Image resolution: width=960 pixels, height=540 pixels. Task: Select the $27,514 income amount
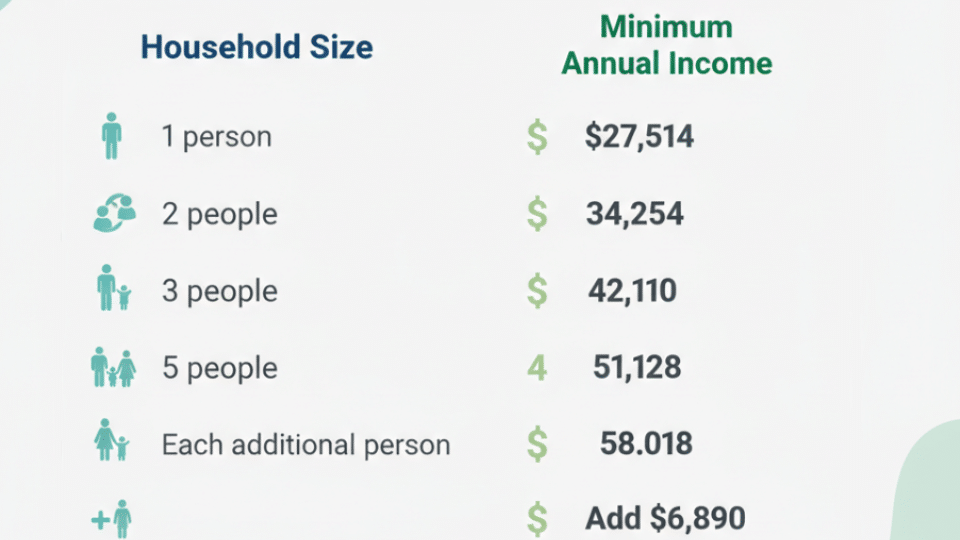click(x=639, y=137)
